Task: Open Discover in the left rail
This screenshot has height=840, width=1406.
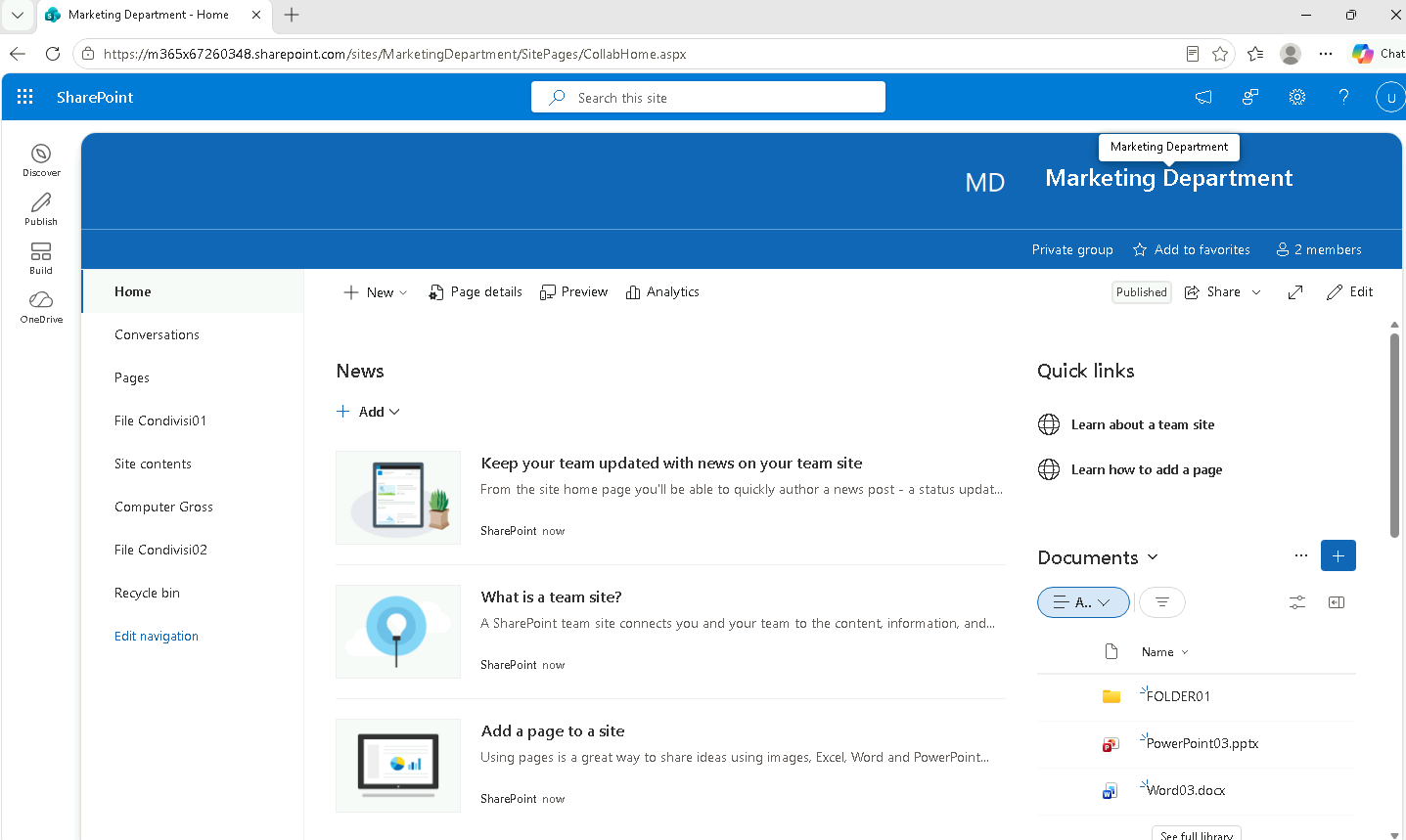Action: point(41,160)
